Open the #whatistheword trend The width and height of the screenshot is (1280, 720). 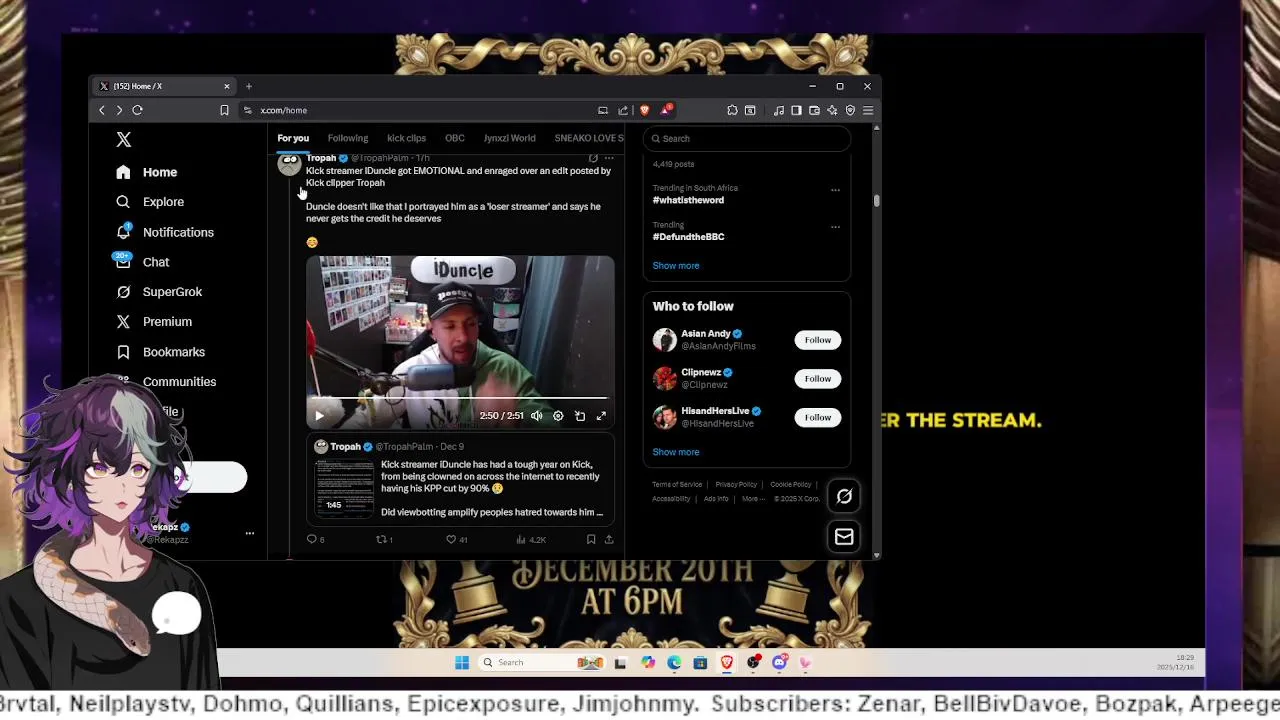click(x=688, y=200)
